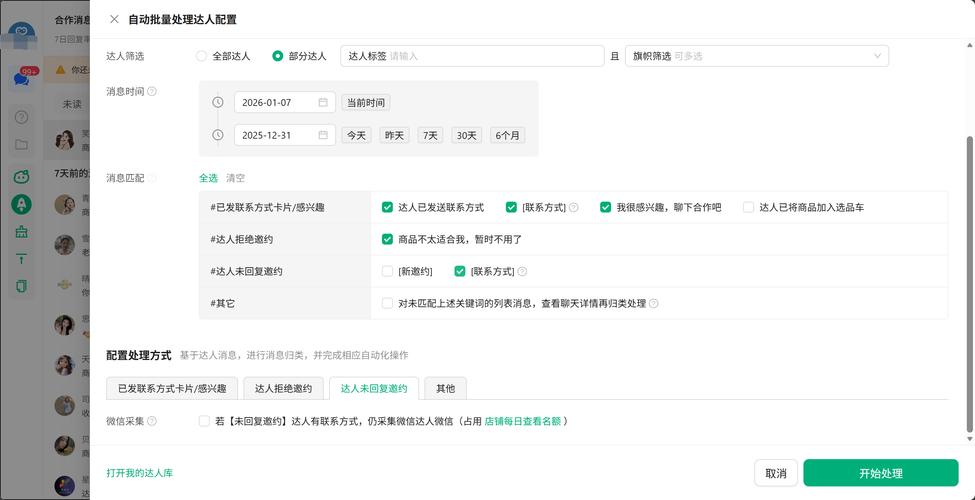Screen dimensions: 975x500
Task: Open the 打开我的达人库 link
Action: pyautogui.click(x=139, y=473)
